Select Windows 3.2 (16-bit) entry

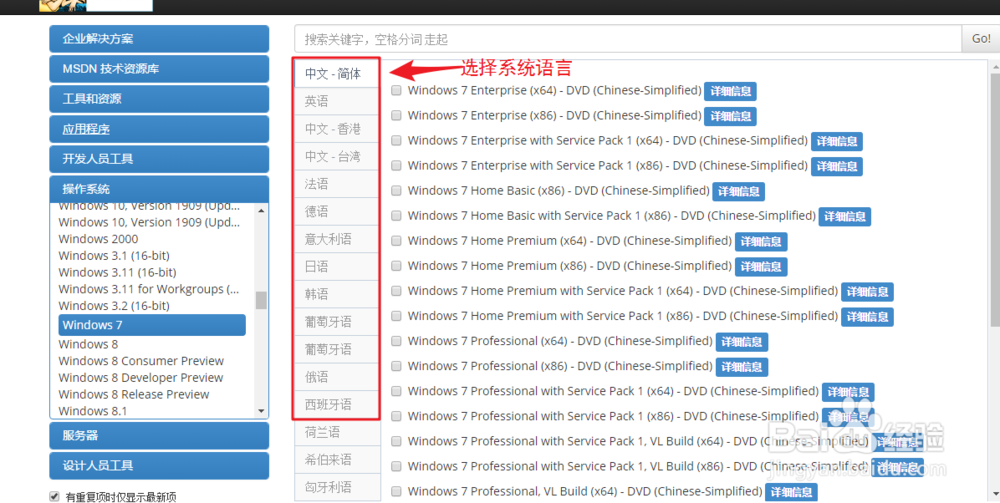114,305
